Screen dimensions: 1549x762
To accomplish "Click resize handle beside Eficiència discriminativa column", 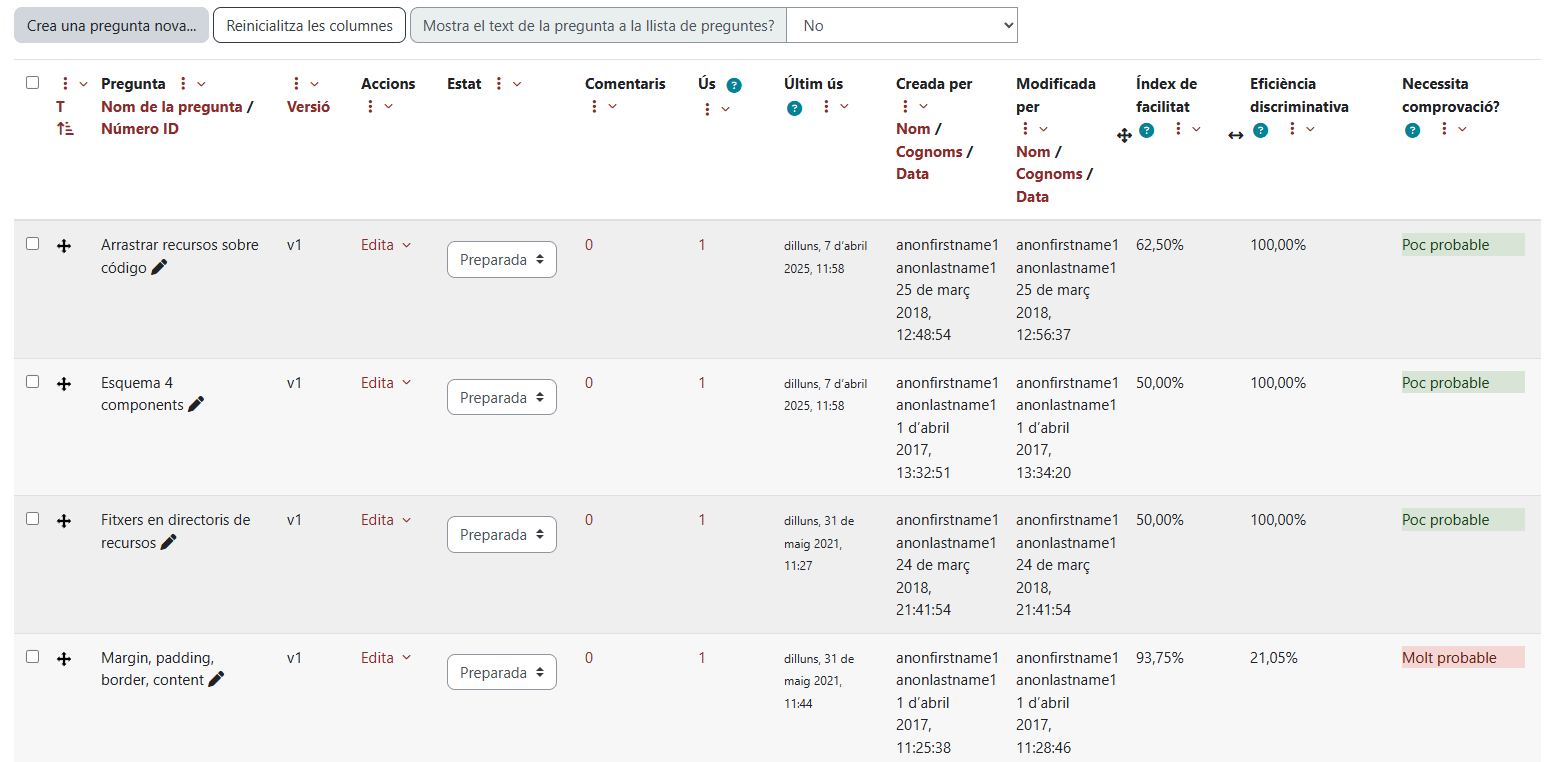I will (1236, 135).
